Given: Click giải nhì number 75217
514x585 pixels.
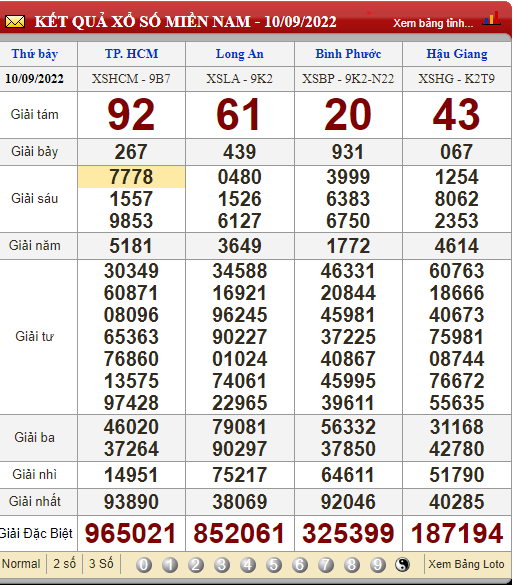Looking at the screenshot, I should (240, 475).
